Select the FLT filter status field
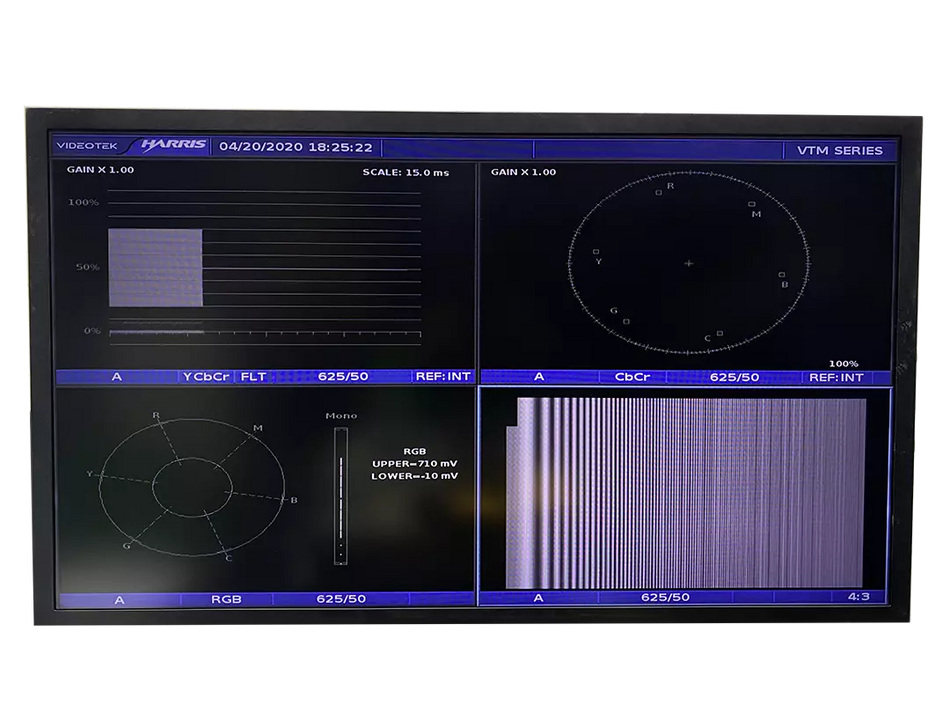This screenshot has height=713, width=950. [x=253, y=376]
